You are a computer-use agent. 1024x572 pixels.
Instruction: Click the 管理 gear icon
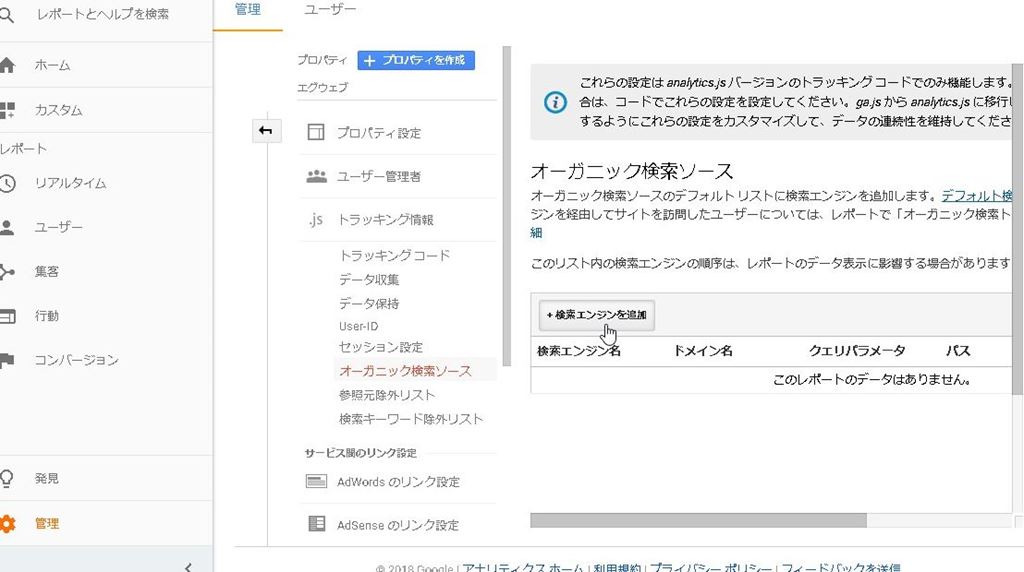8,523
